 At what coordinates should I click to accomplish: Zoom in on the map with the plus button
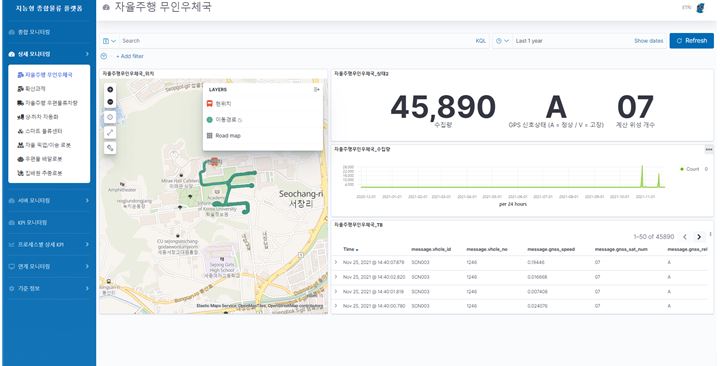click(x=110, y=90)
